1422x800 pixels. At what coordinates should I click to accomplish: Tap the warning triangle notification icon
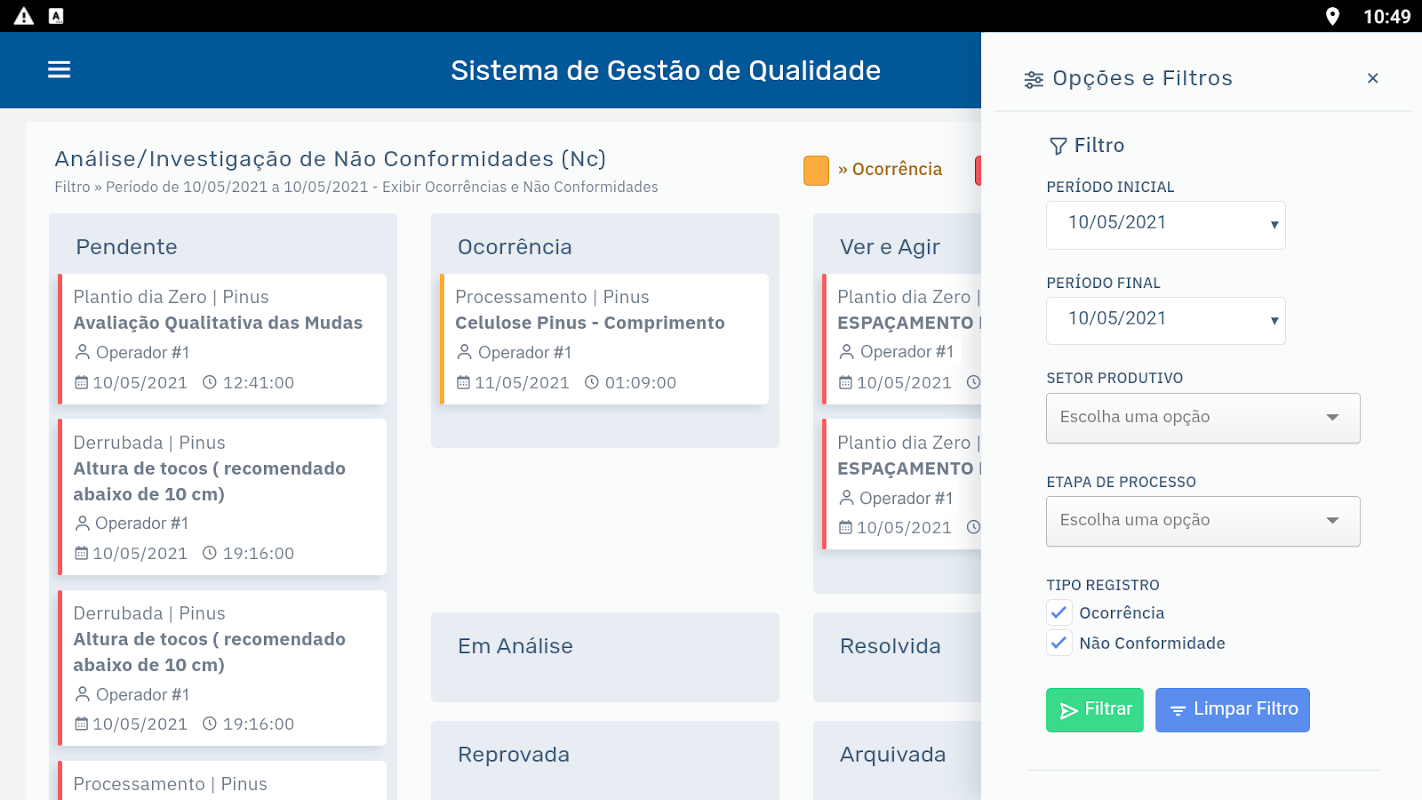[x=24, y=16]
